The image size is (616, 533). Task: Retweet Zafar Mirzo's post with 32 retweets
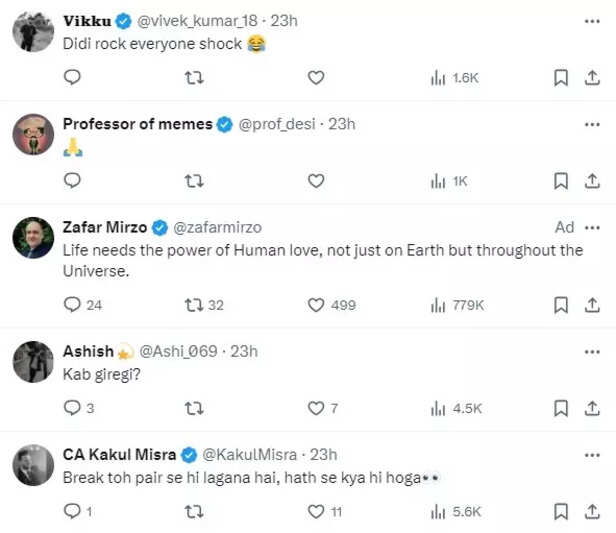196,305
